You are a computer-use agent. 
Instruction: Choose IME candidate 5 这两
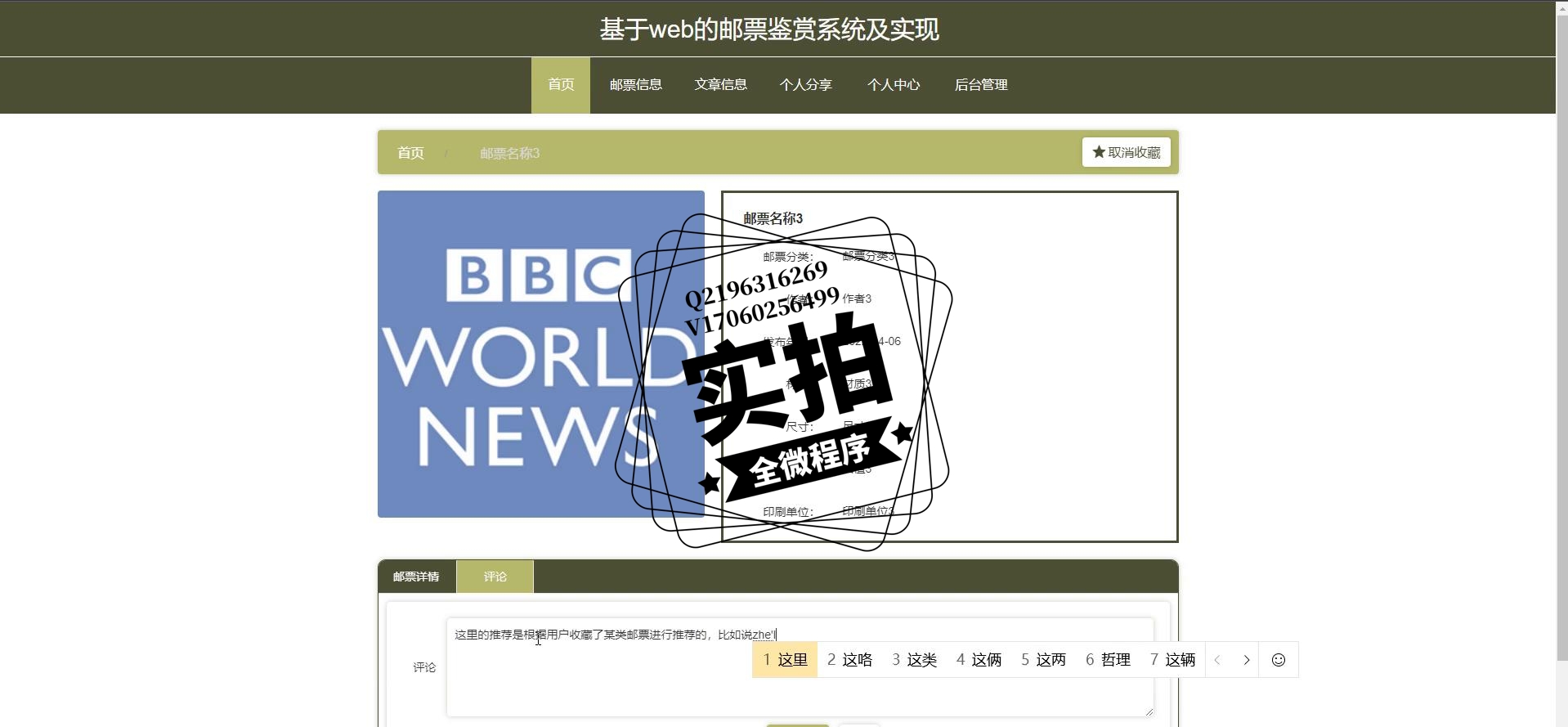pyautogui.click(x=1043, y=660)
